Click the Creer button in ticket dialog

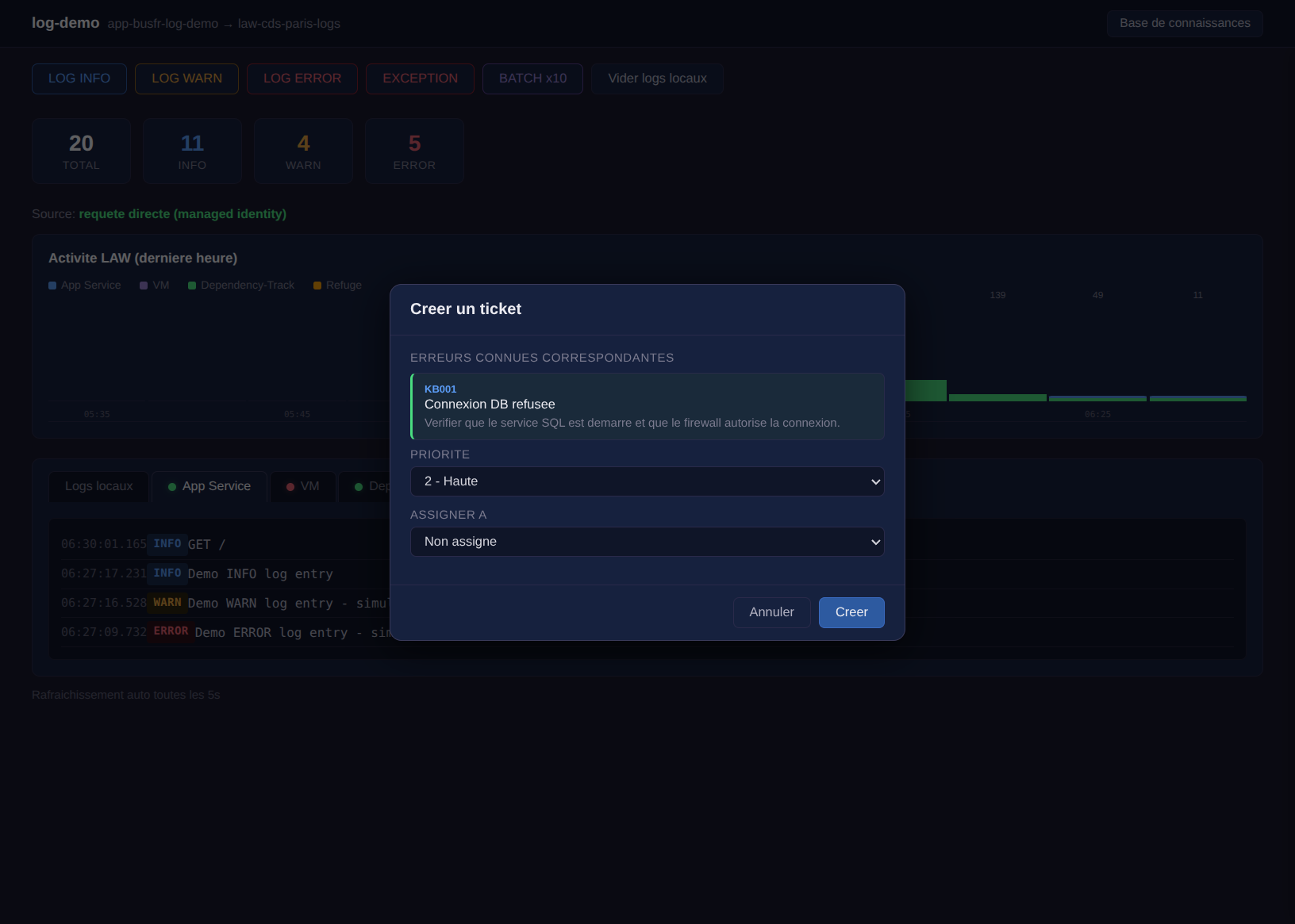pos(851,612)
